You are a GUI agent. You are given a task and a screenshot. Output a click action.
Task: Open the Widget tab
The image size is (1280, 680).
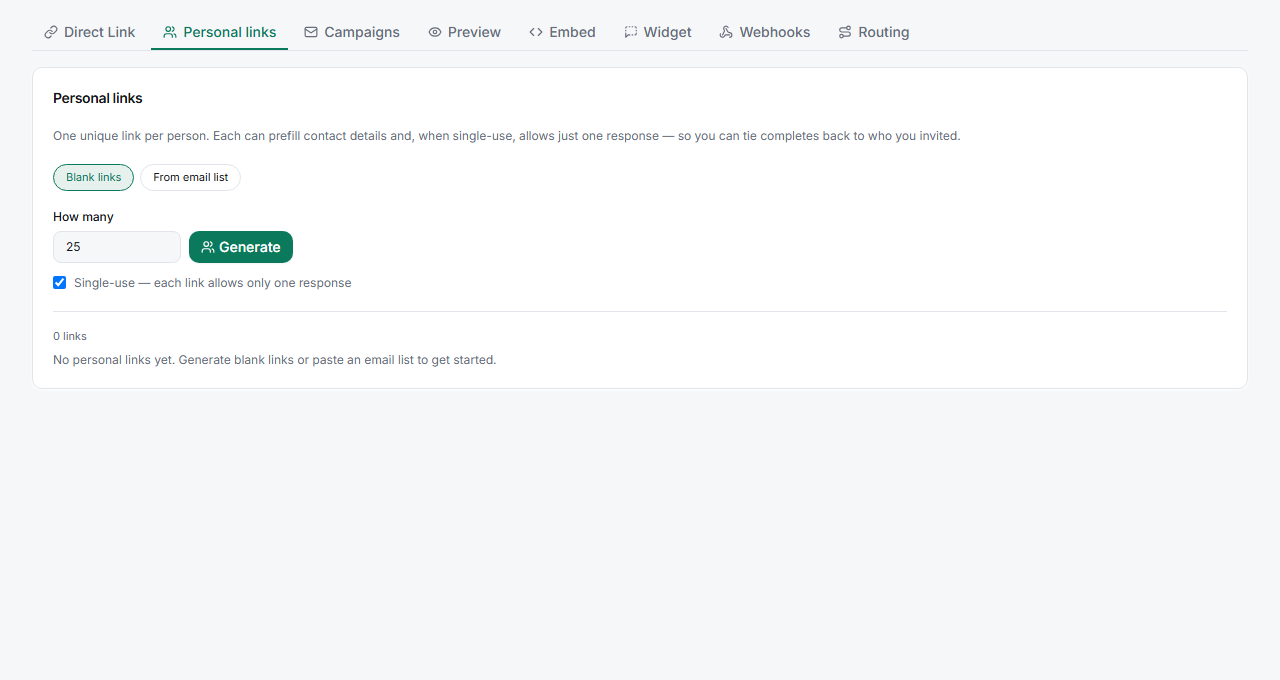[658, 32]
